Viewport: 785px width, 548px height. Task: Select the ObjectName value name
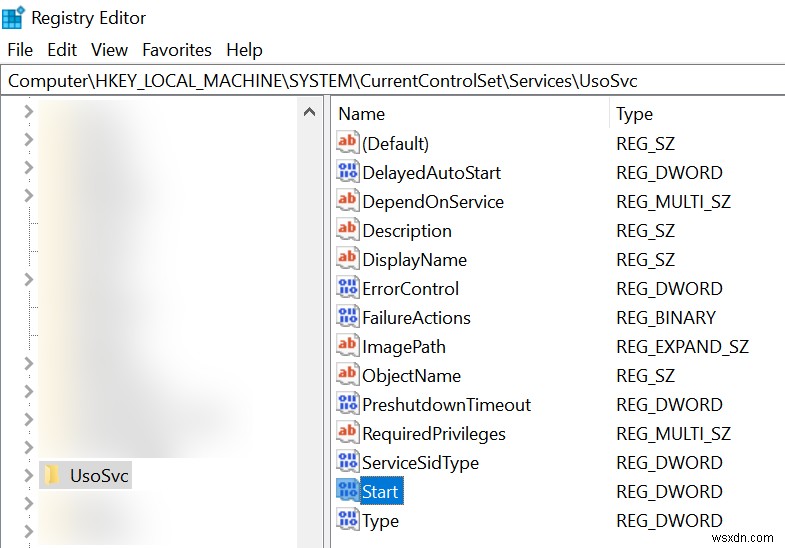coord(412,376)
